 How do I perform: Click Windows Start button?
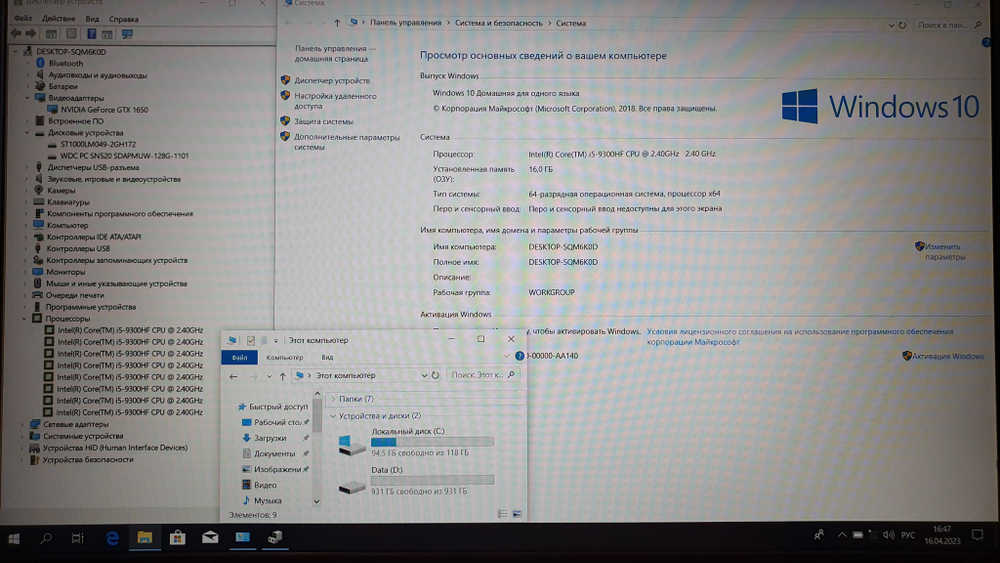(13, 539)
